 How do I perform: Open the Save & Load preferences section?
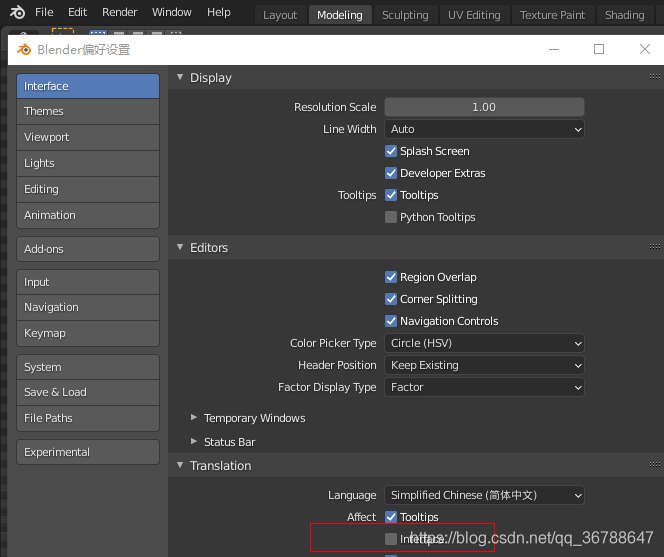pos(88,392)
